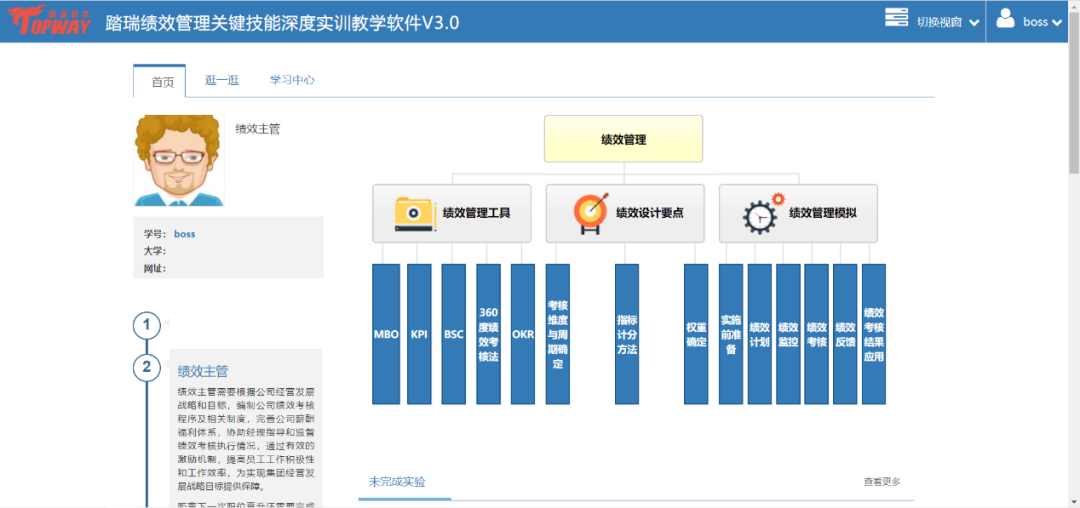Click the user profile icon beside boss
This screenshot has width=1080, height=508.
[1005, 20]
